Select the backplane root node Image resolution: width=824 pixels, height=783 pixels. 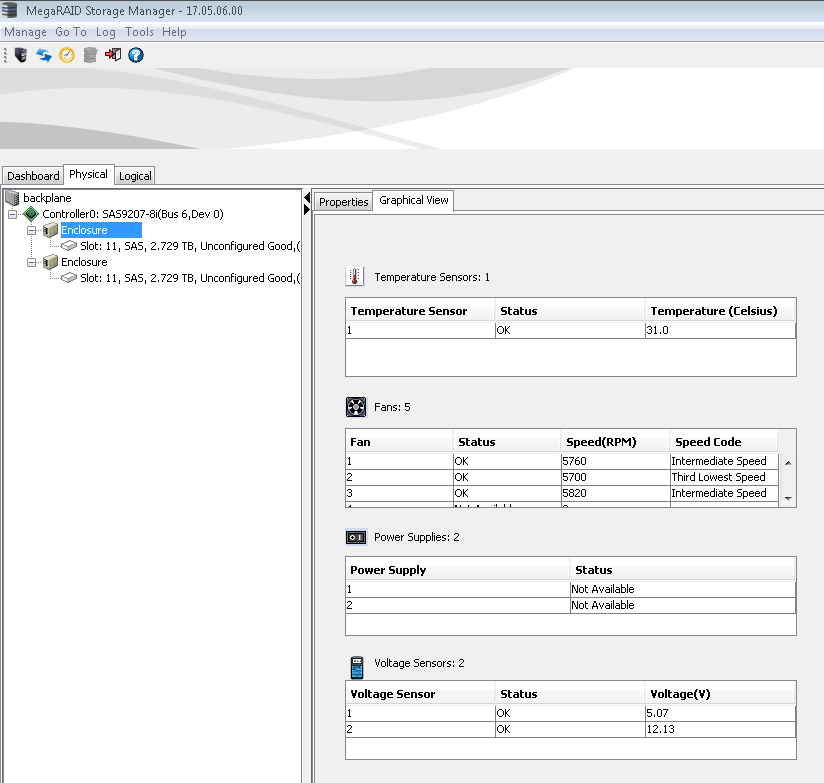point(47,198)
